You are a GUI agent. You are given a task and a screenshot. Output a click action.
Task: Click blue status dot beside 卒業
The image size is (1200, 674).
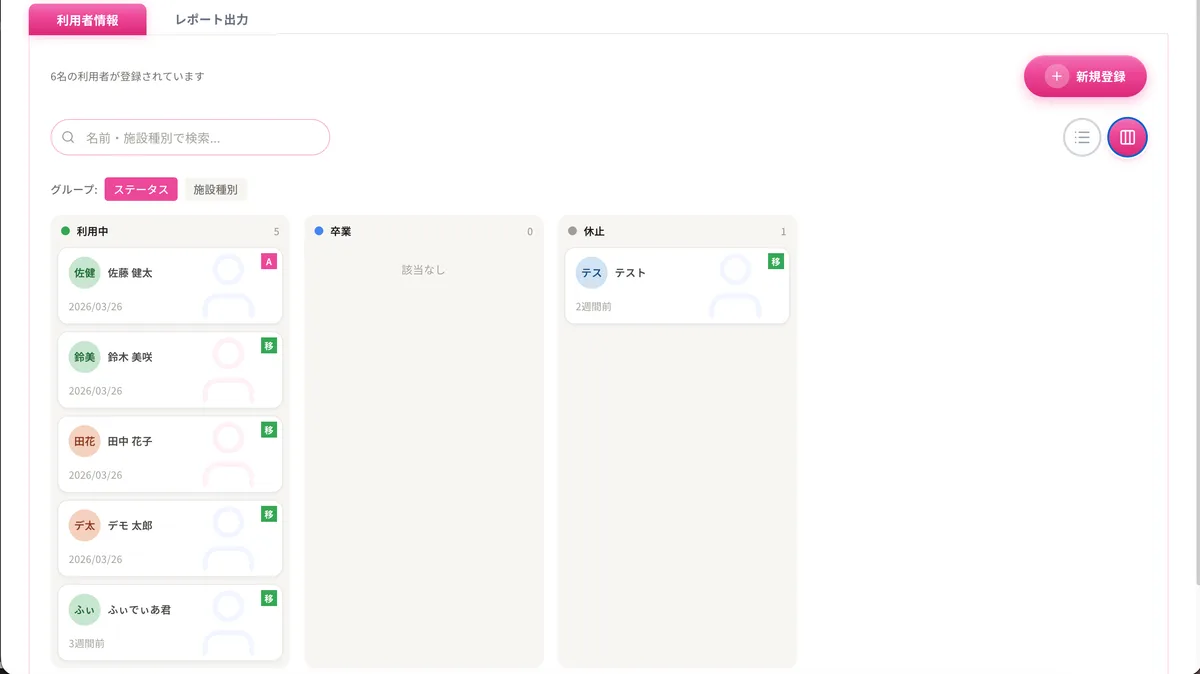click(x=319, y=231)
